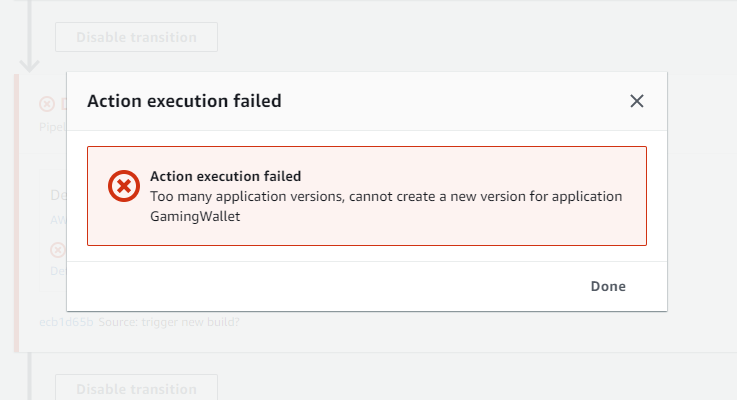Image resolution: width=737 pixels, height=400 pixels.
Task: Click the upper Disable transition button
Action: (x=136, y=37)
